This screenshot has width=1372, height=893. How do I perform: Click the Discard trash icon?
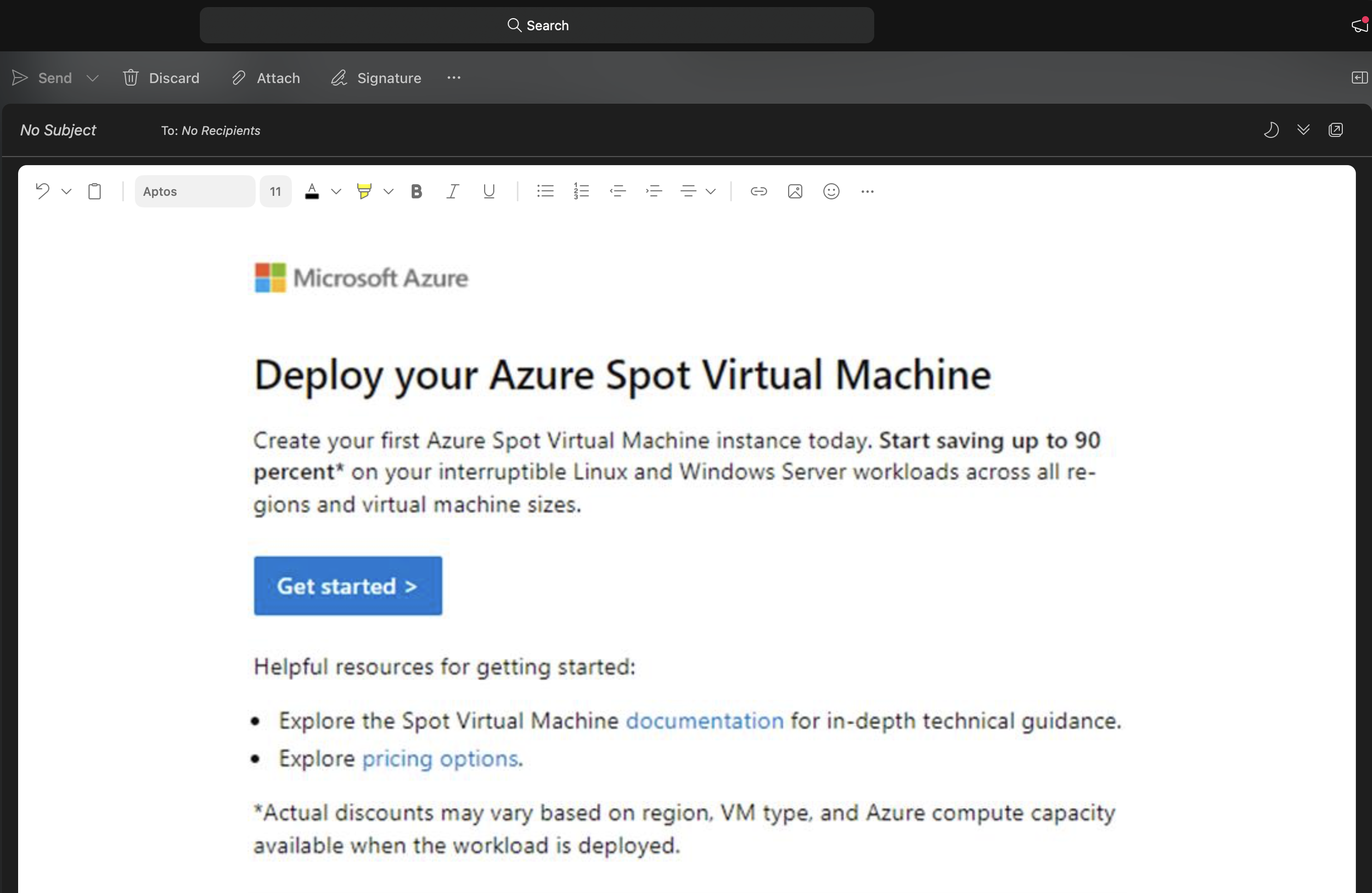point(131,78)
